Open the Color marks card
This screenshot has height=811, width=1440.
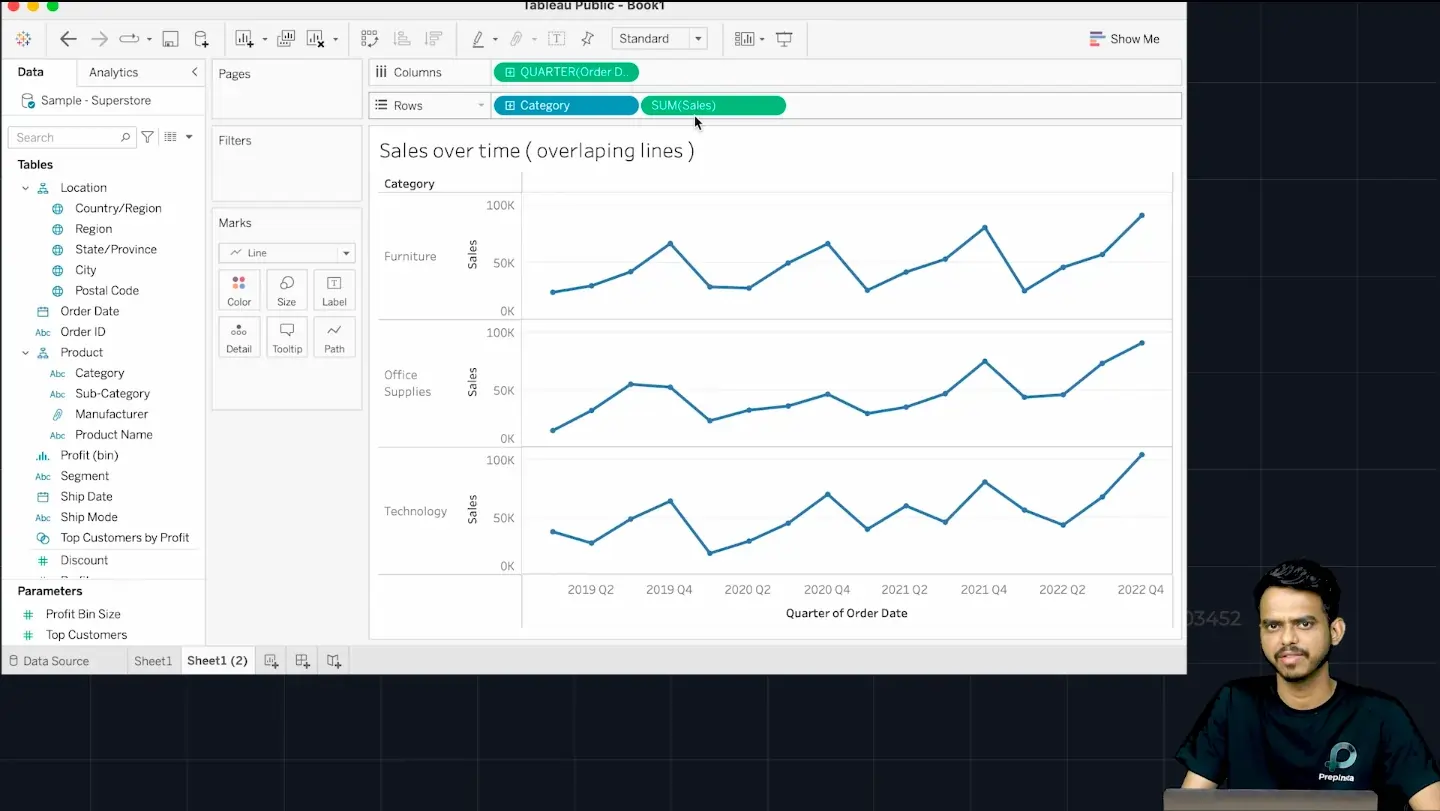(x=239, y=289)
